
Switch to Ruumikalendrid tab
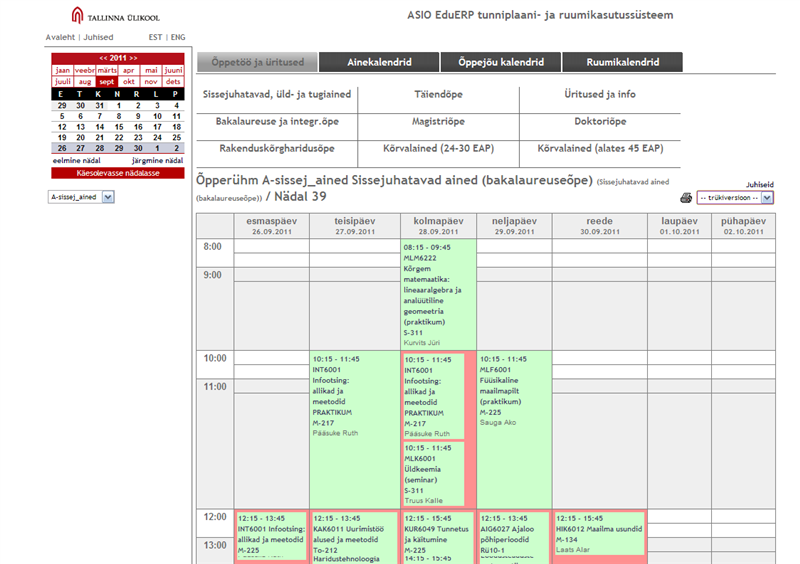click(x=622, y=62)
